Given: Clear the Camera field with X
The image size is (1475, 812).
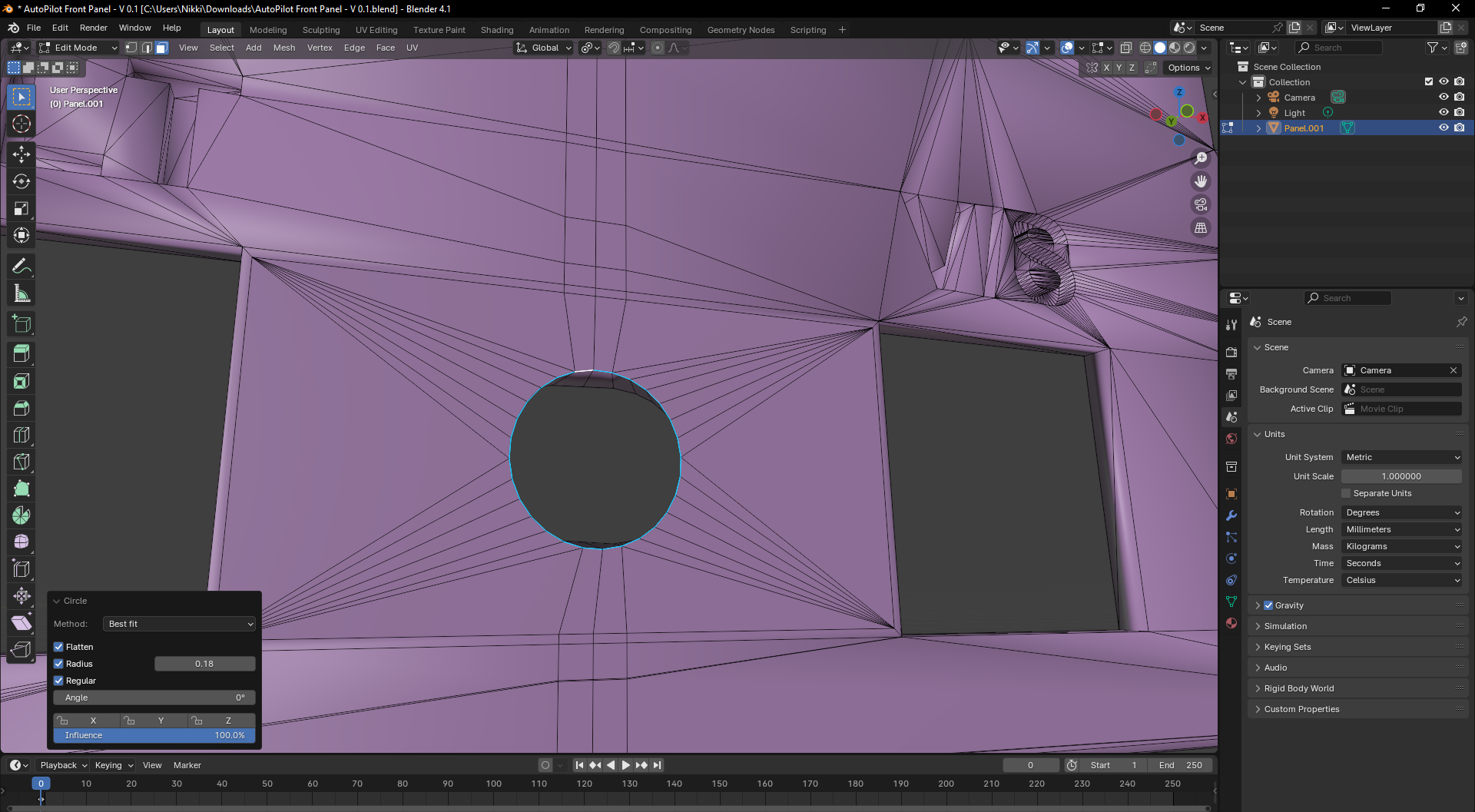Looking at the screenshot, I should pos(1453,370).
